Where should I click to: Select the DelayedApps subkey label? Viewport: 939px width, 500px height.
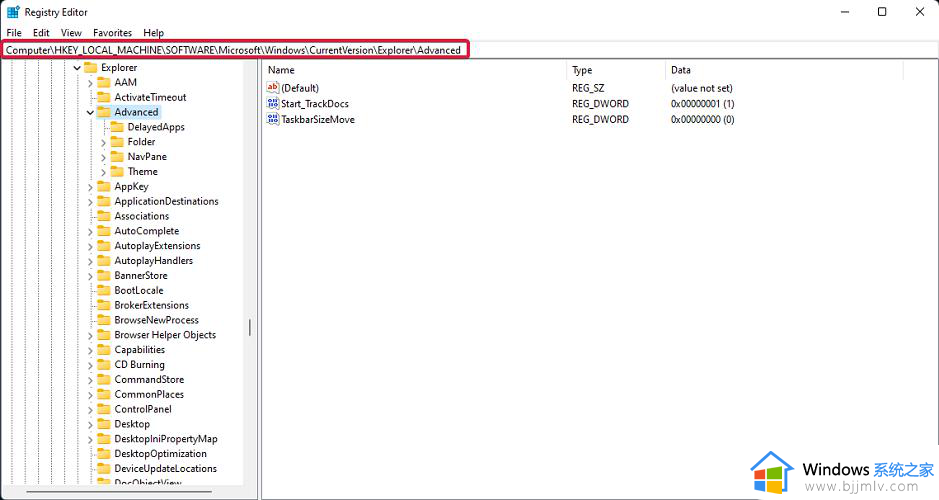[156, 127]
